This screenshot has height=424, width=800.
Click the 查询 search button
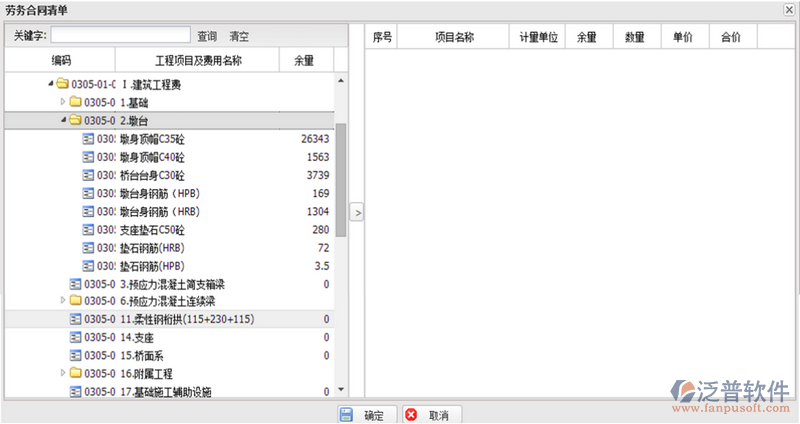207,36
